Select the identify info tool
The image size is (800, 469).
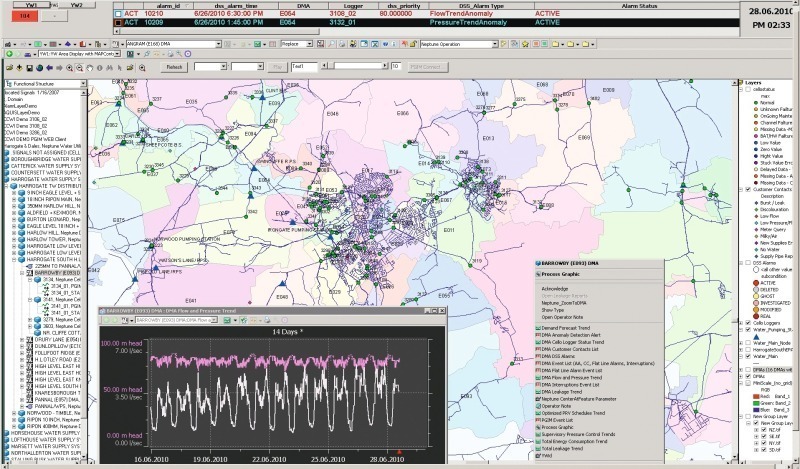coord(99,67)
